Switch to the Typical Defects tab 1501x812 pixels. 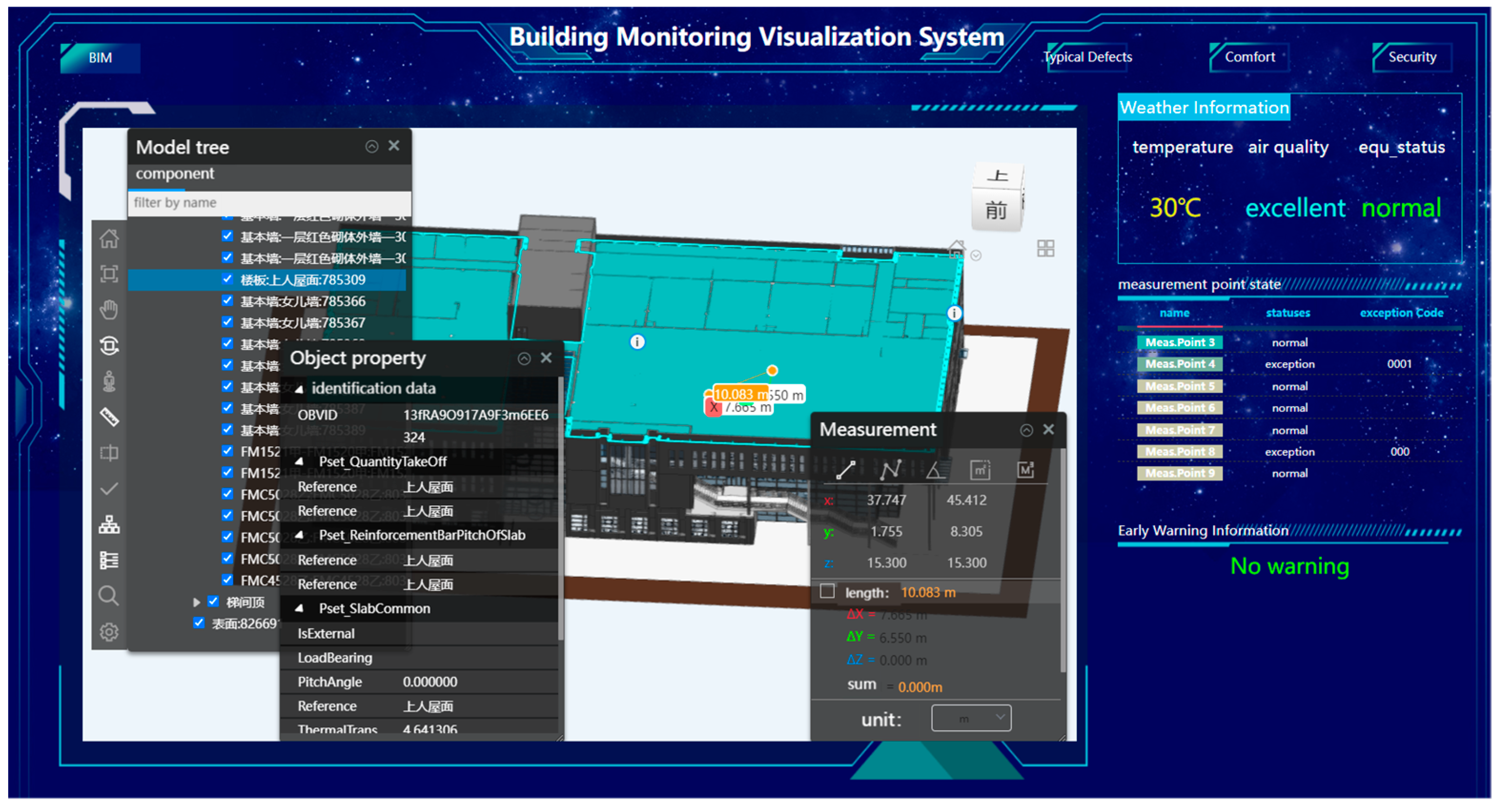tap(1087, 57)
